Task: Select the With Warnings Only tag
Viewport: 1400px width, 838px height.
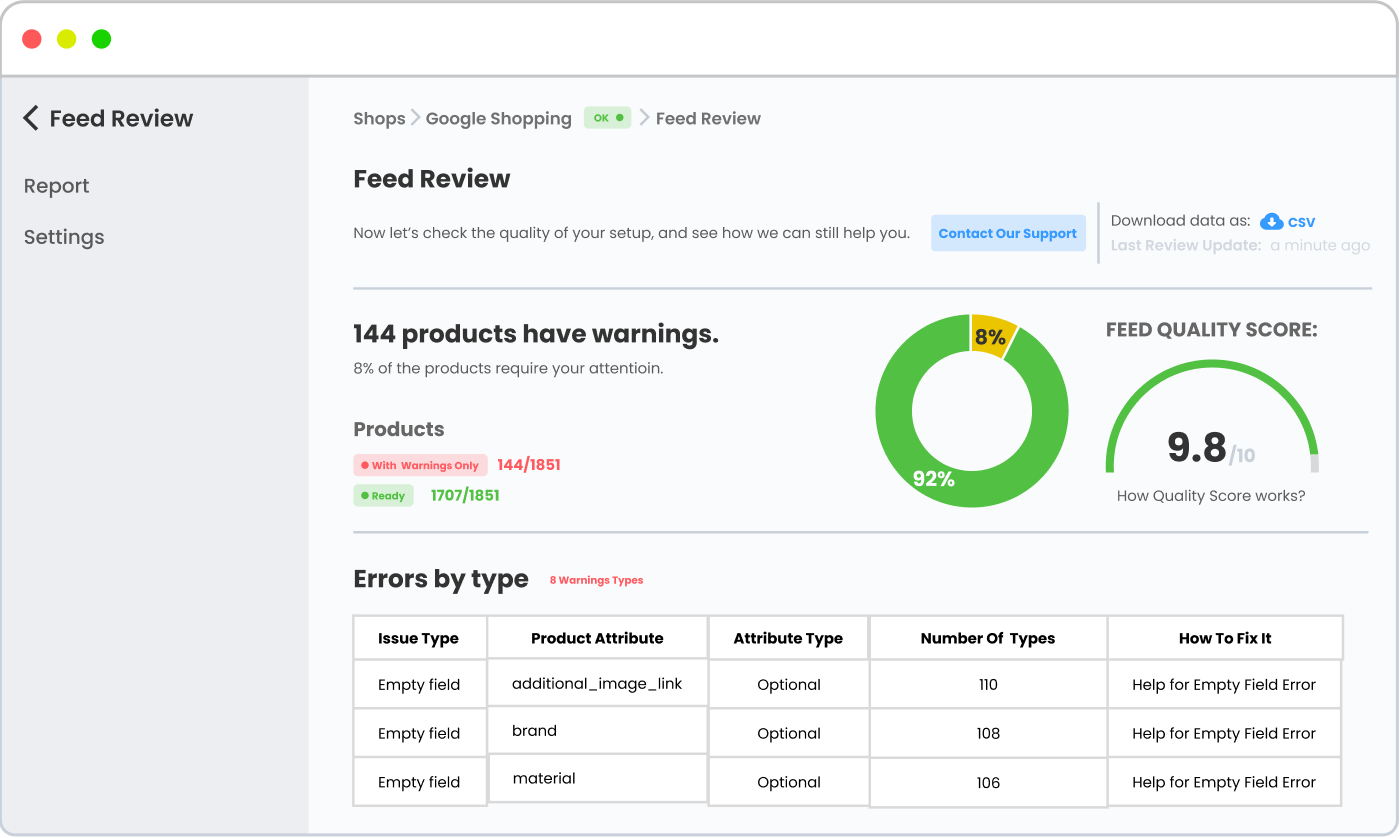Action: (x=420, y=465)
